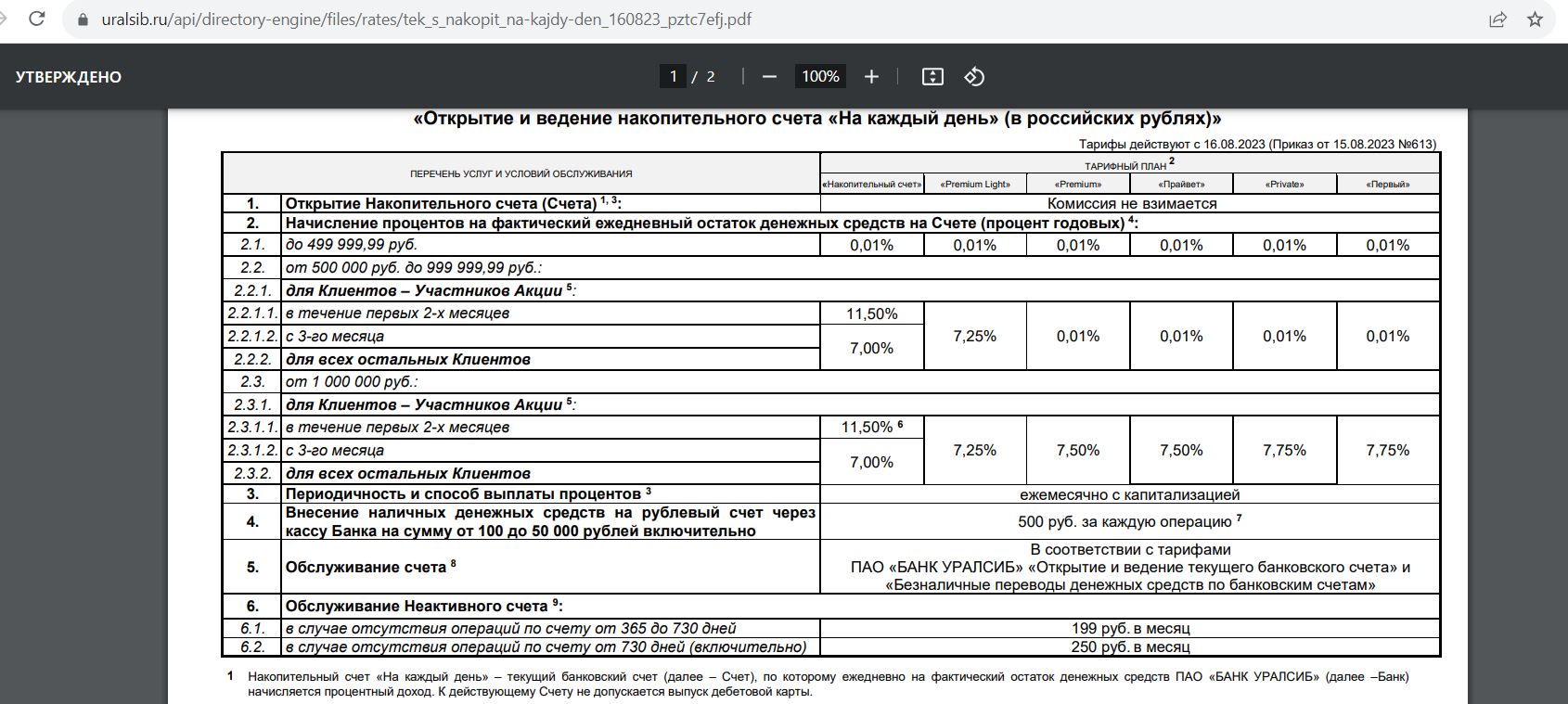Click 7,25% Premium Light rate in section 2.3
Screen dimensions: 1568x704
pyautogui.click(x=975, y=450)
